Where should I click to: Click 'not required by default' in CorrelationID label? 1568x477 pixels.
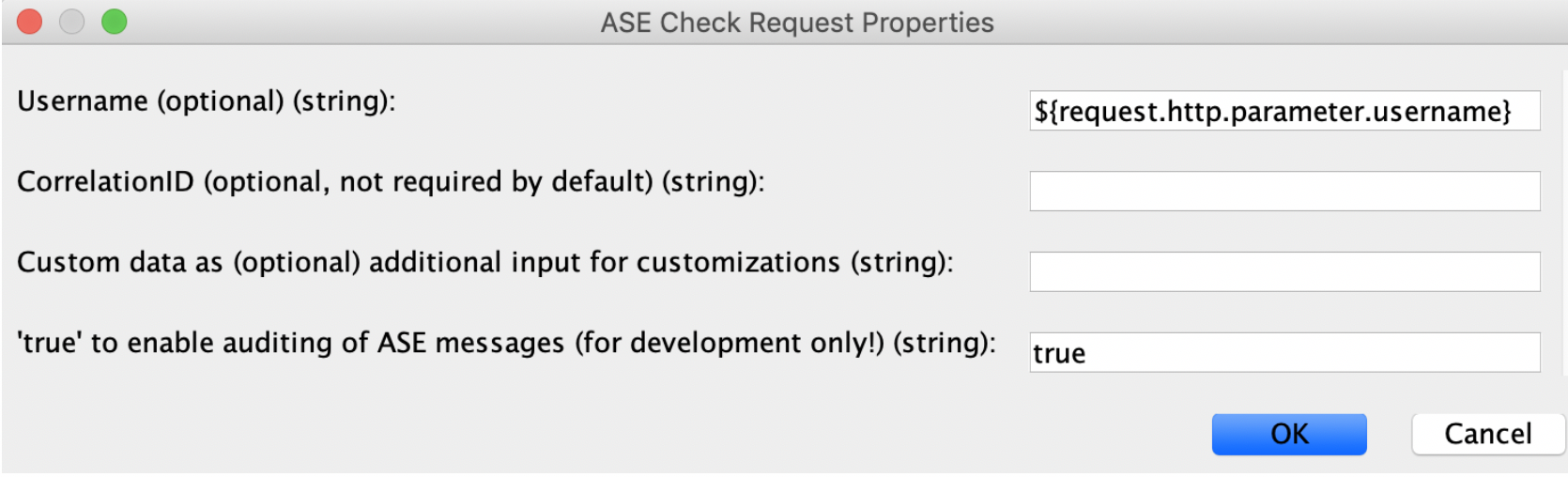point(495,182)
